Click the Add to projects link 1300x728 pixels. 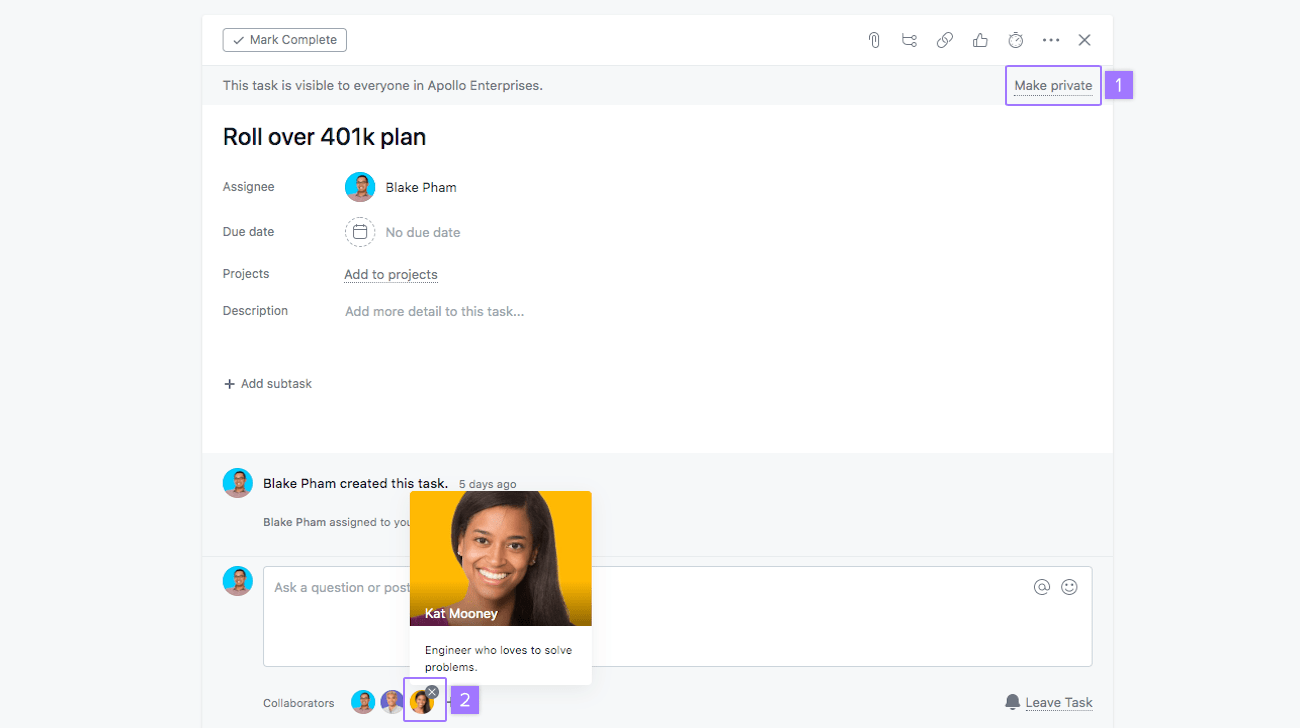coord(391,274)
